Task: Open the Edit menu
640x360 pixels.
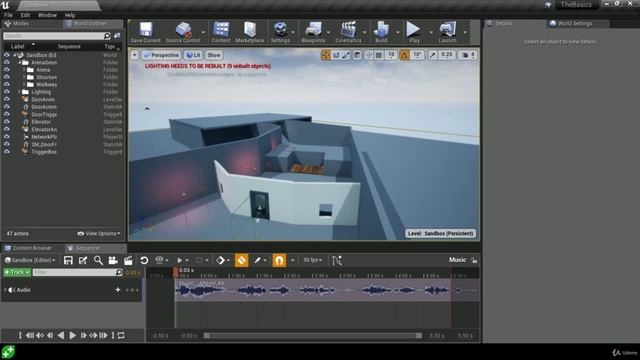Action: (25, 15)
